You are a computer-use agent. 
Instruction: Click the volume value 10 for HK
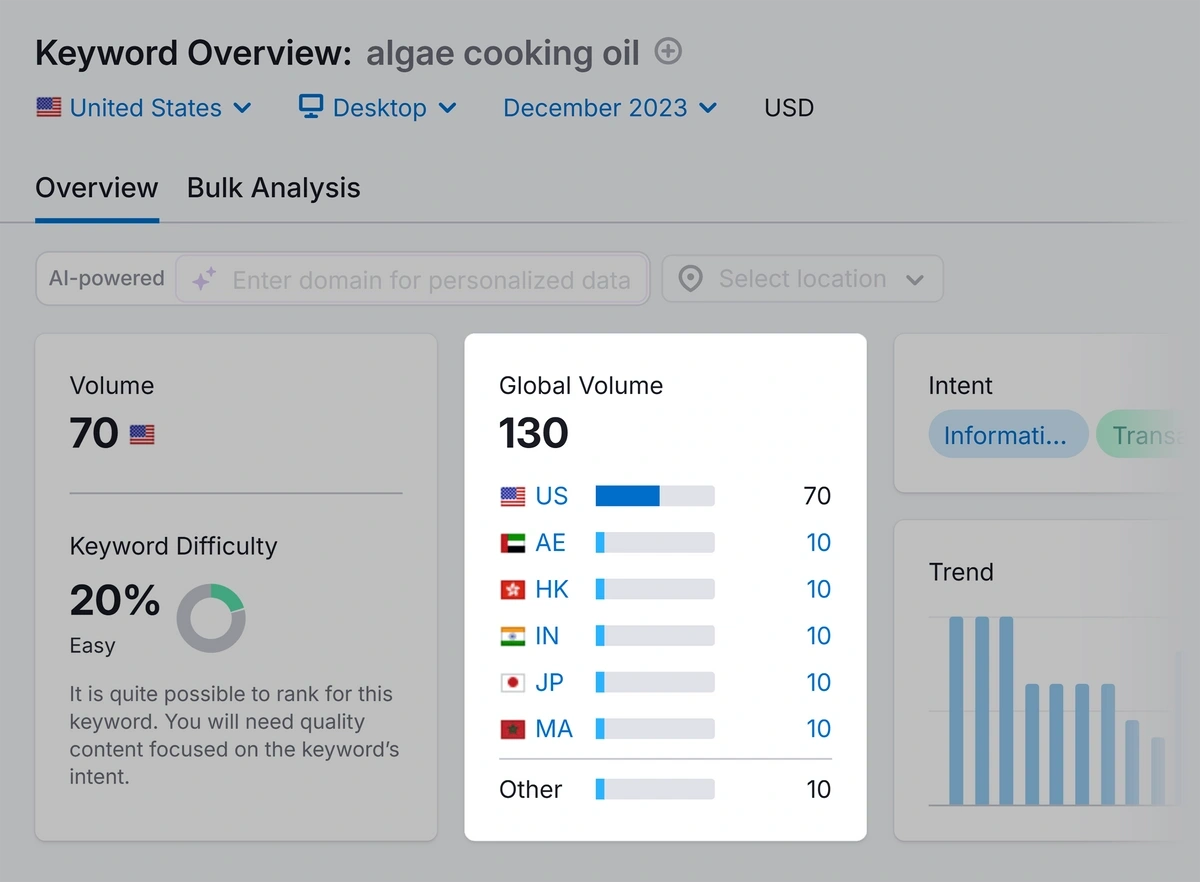coord(819,589)
